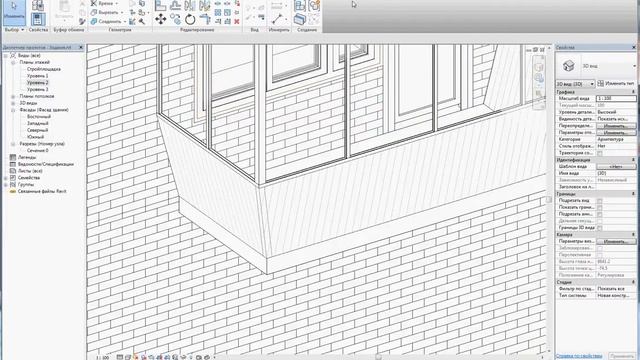The width and height of the screenshot is (640, 360).
Task: Select the Align tool in Редактирование panel
Action: coord(160,5)
